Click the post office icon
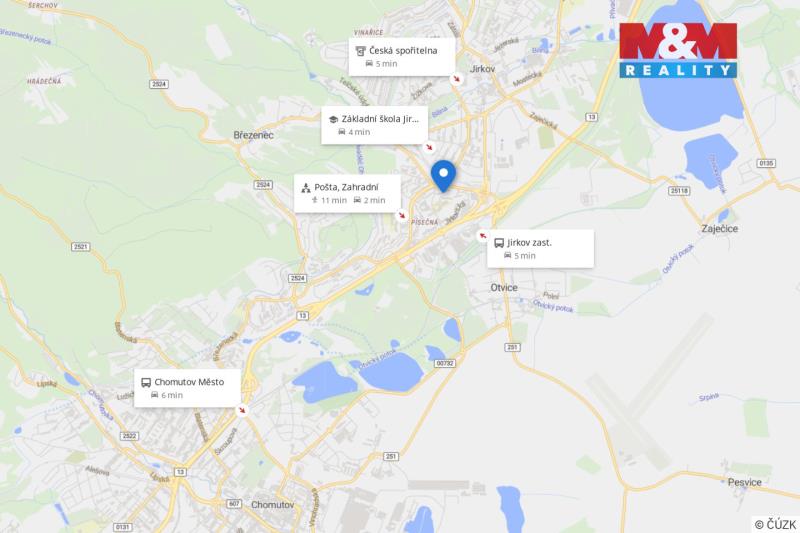Viewport: 800px width, 533px height. point(306,188)
